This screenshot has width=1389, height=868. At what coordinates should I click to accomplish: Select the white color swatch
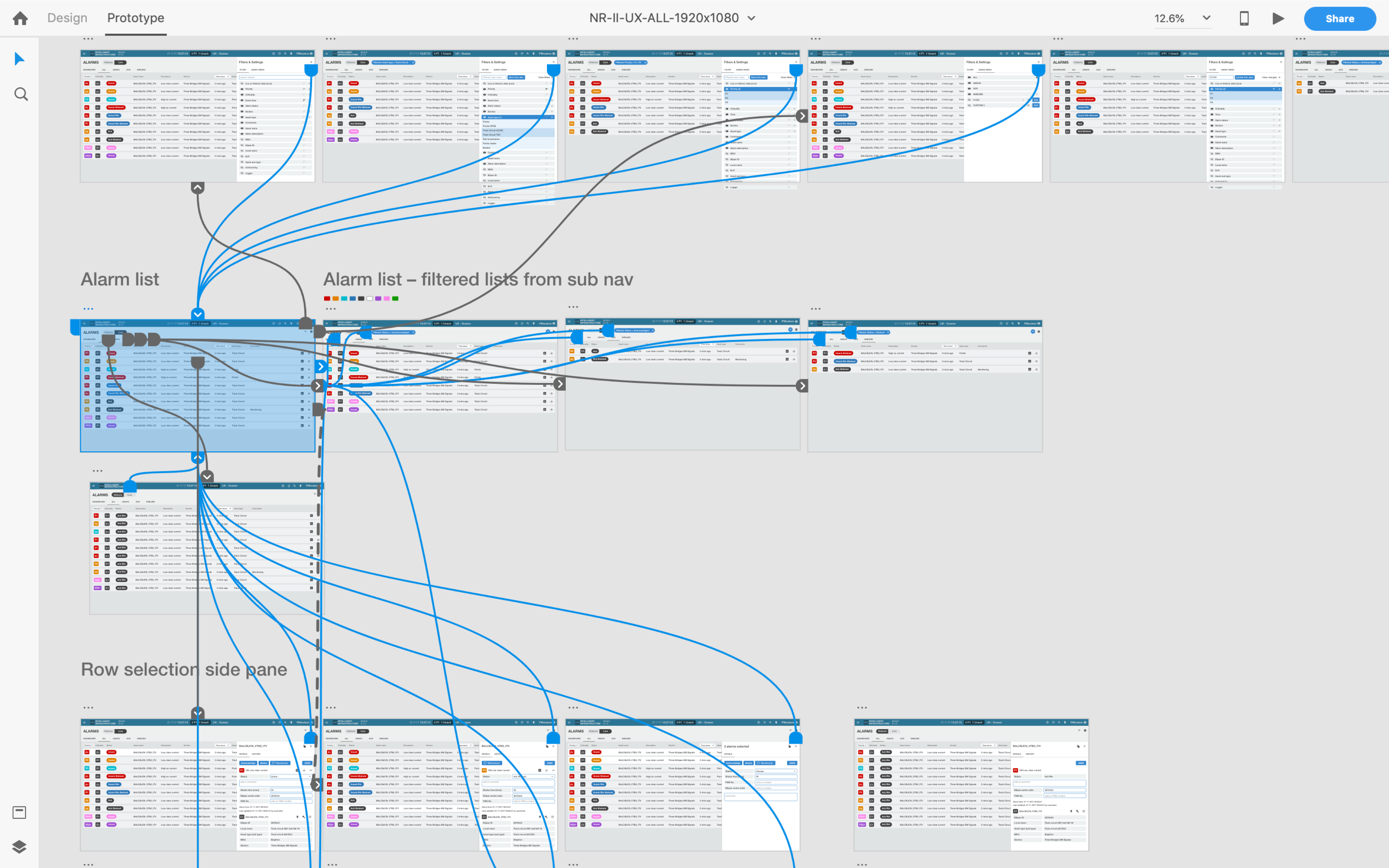click(370, 298)
